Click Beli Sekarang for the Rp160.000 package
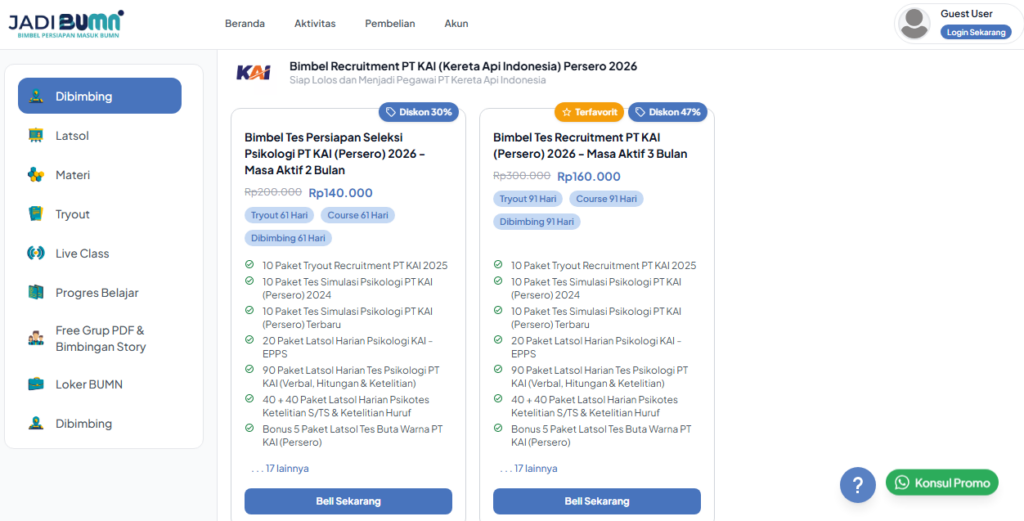 pyautogui.click(x=597, y=501)
